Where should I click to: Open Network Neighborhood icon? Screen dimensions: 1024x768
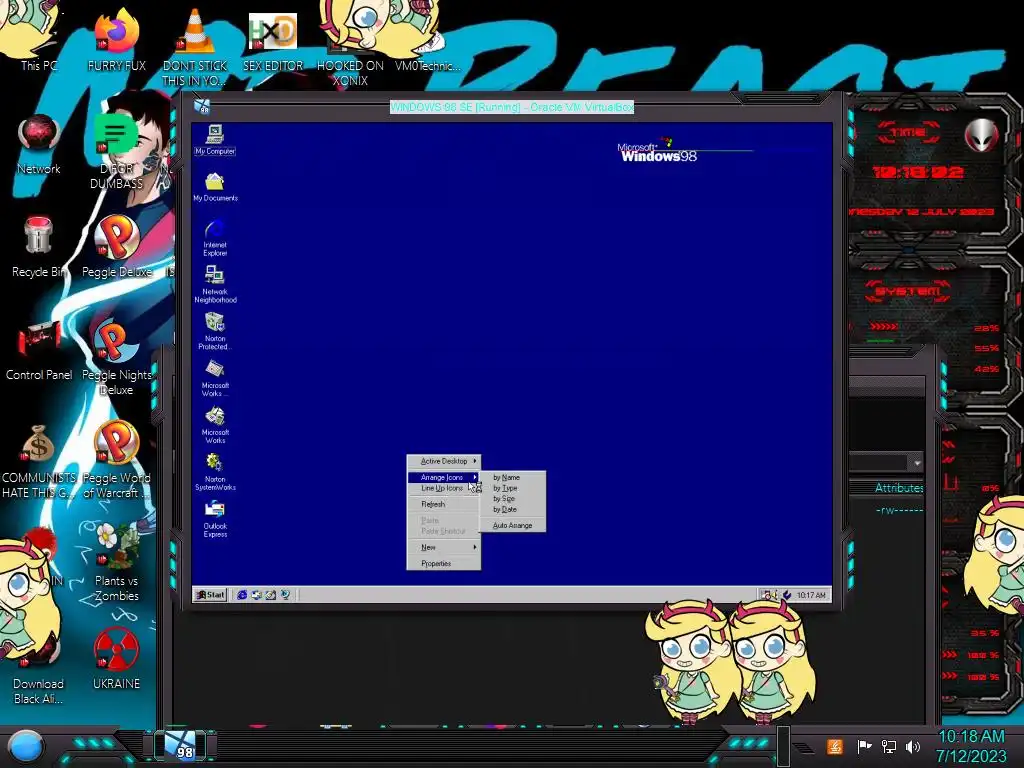pos(215,284)
